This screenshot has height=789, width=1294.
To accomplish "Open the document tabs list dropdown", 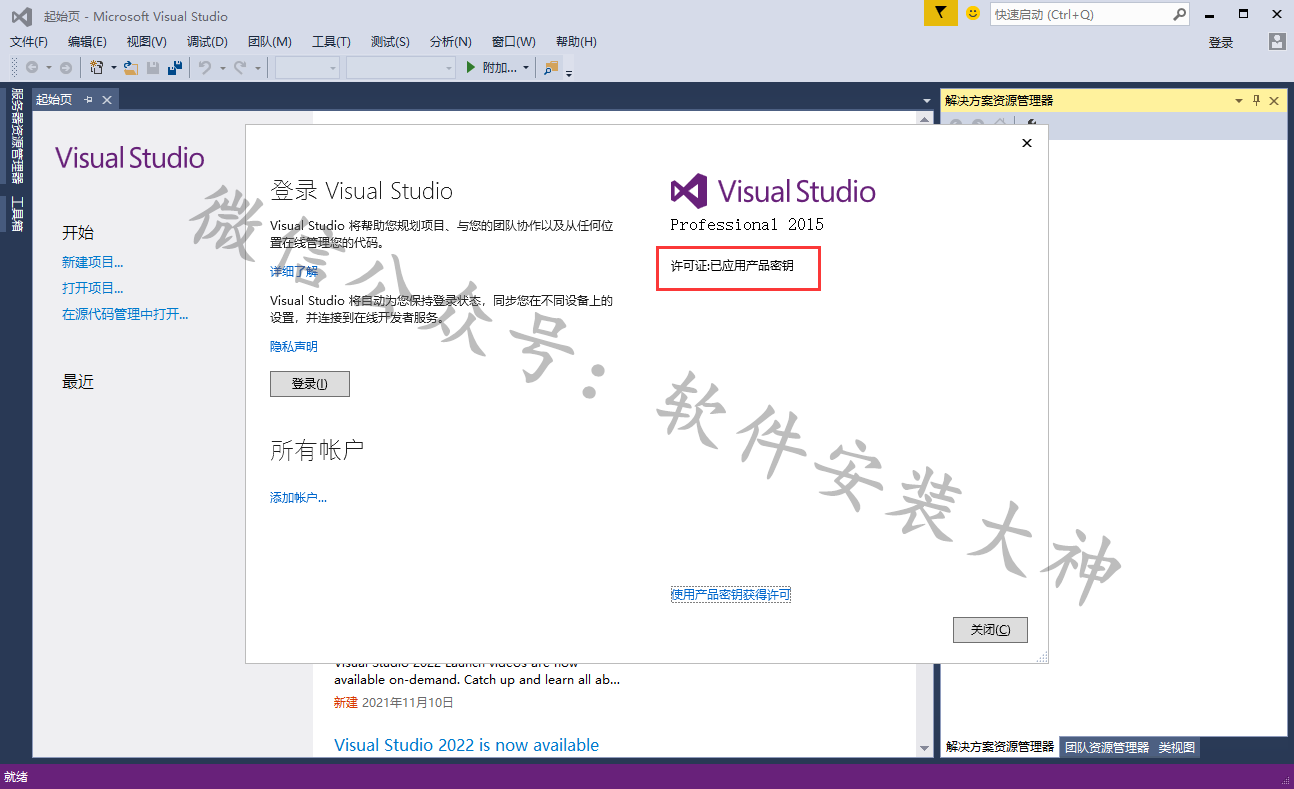I will tap(926, 100).
